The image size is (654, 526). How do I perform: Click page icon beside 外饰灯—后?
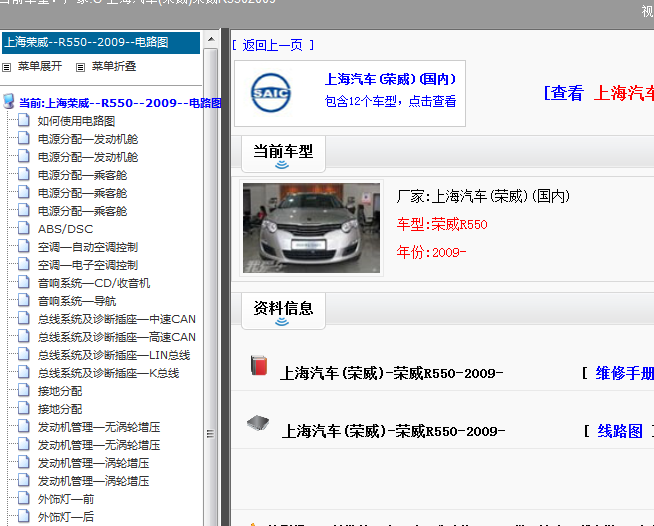24,516
